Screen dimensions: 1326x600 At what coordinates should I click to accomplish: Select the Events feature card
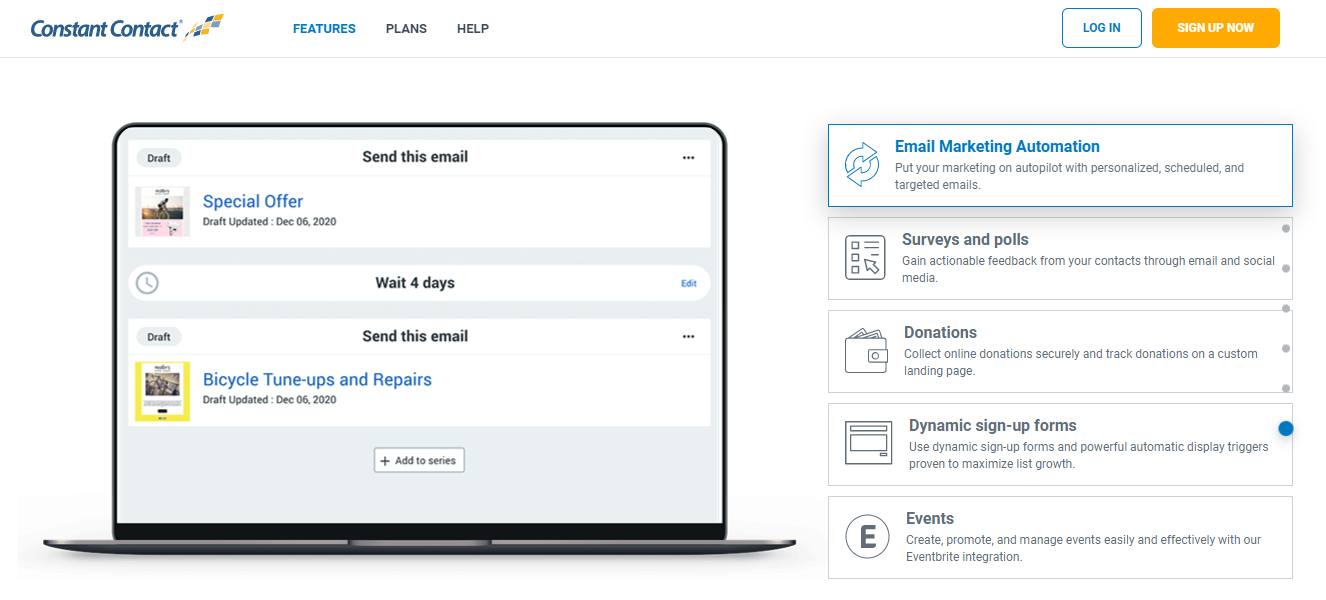coord(1060,537)
